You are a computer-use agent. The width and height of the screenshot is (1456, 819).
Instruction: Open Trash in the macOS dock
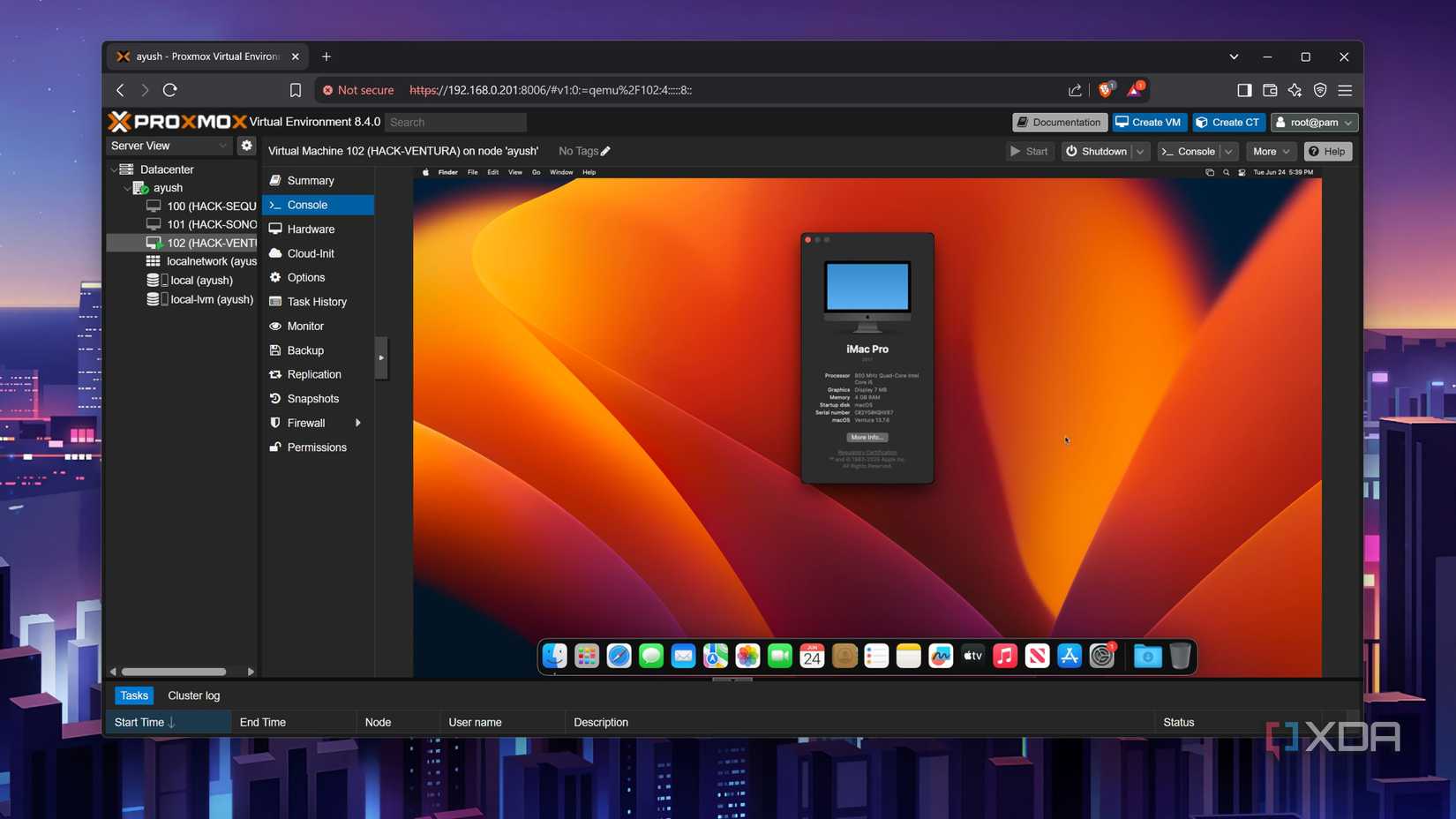point(1180,656)
